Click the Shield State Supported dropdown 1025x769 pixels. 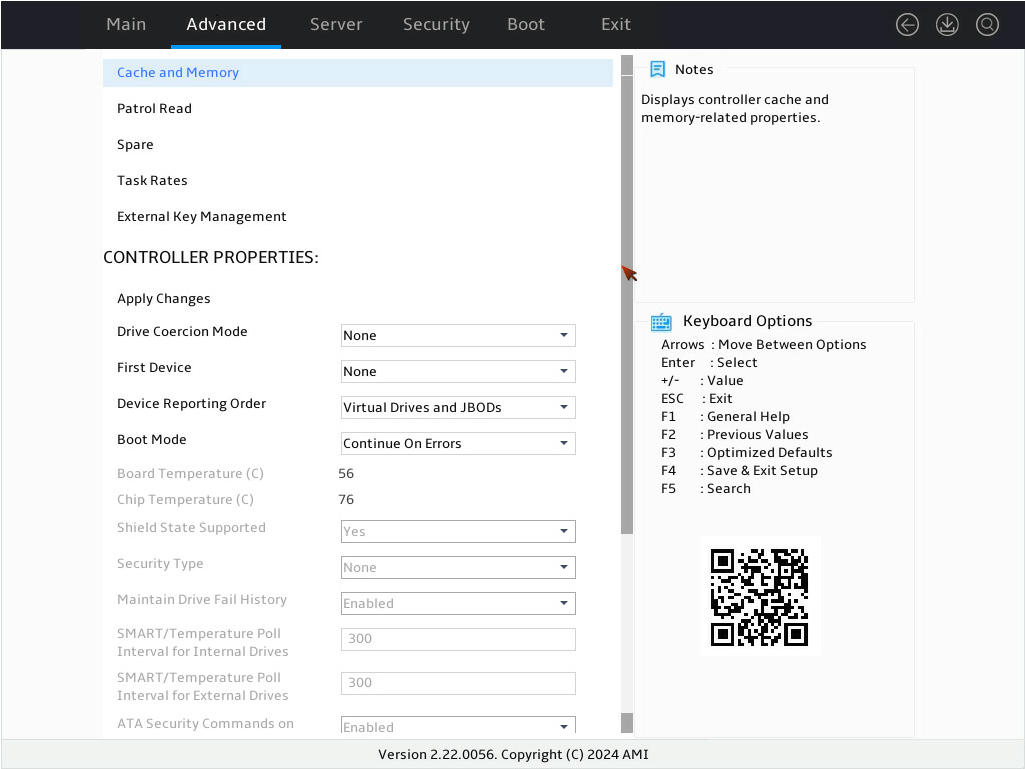458,532
